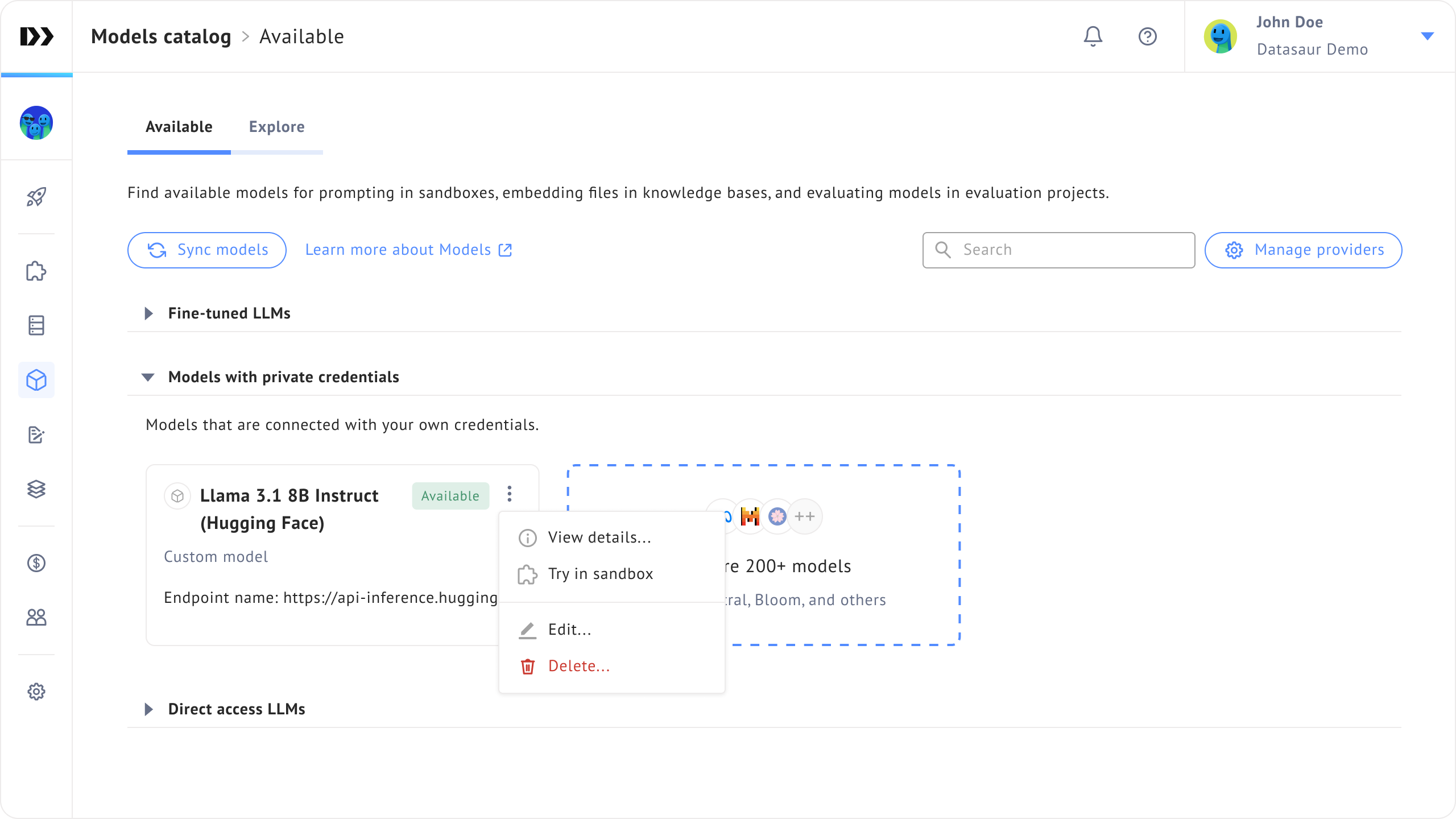Open the billing dollar icon in sidebar
The image size is (1456, 819).
click(x=36, y=563)
